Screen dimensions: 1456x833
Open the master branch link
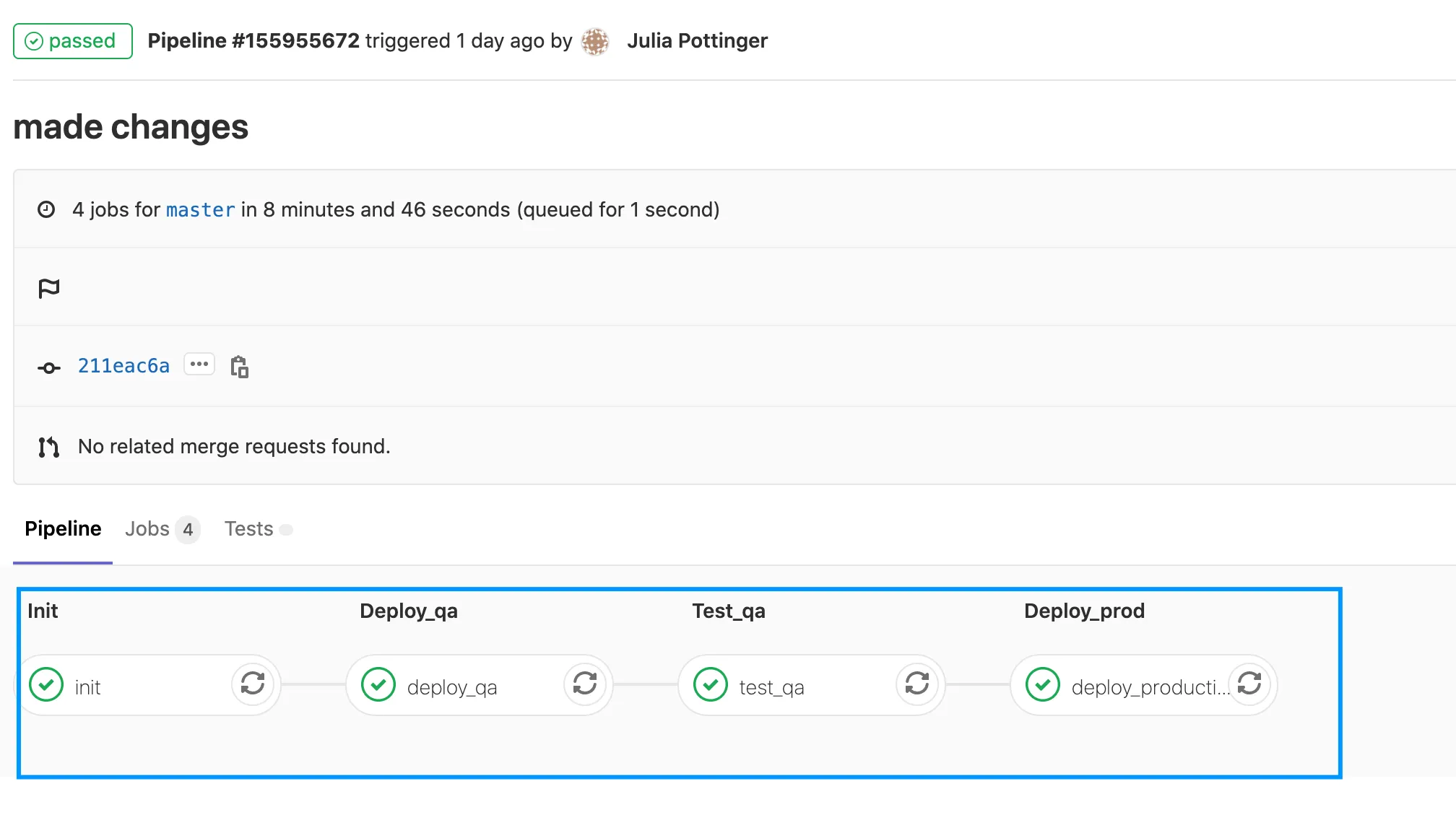coord(200,210)
